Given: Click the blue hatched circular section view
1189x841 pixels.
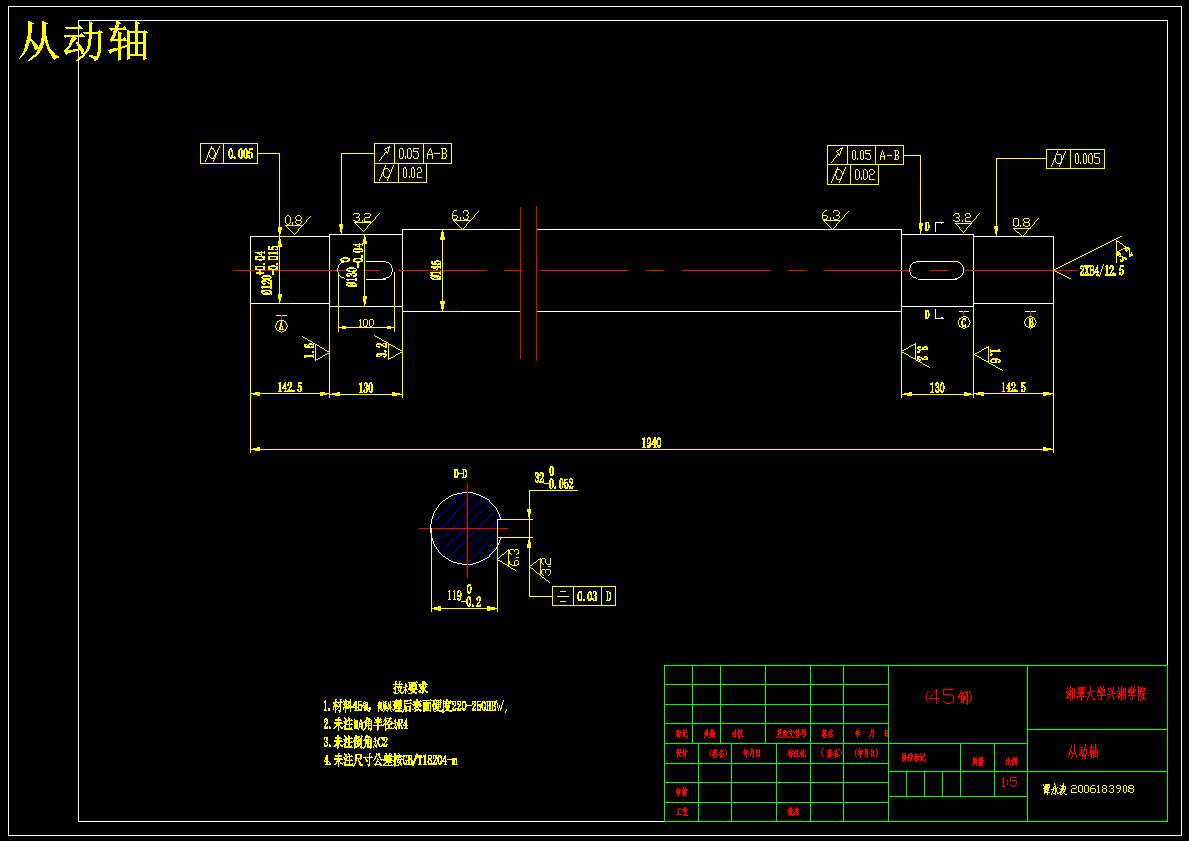Looking at the screenshot, I should 466,529.
